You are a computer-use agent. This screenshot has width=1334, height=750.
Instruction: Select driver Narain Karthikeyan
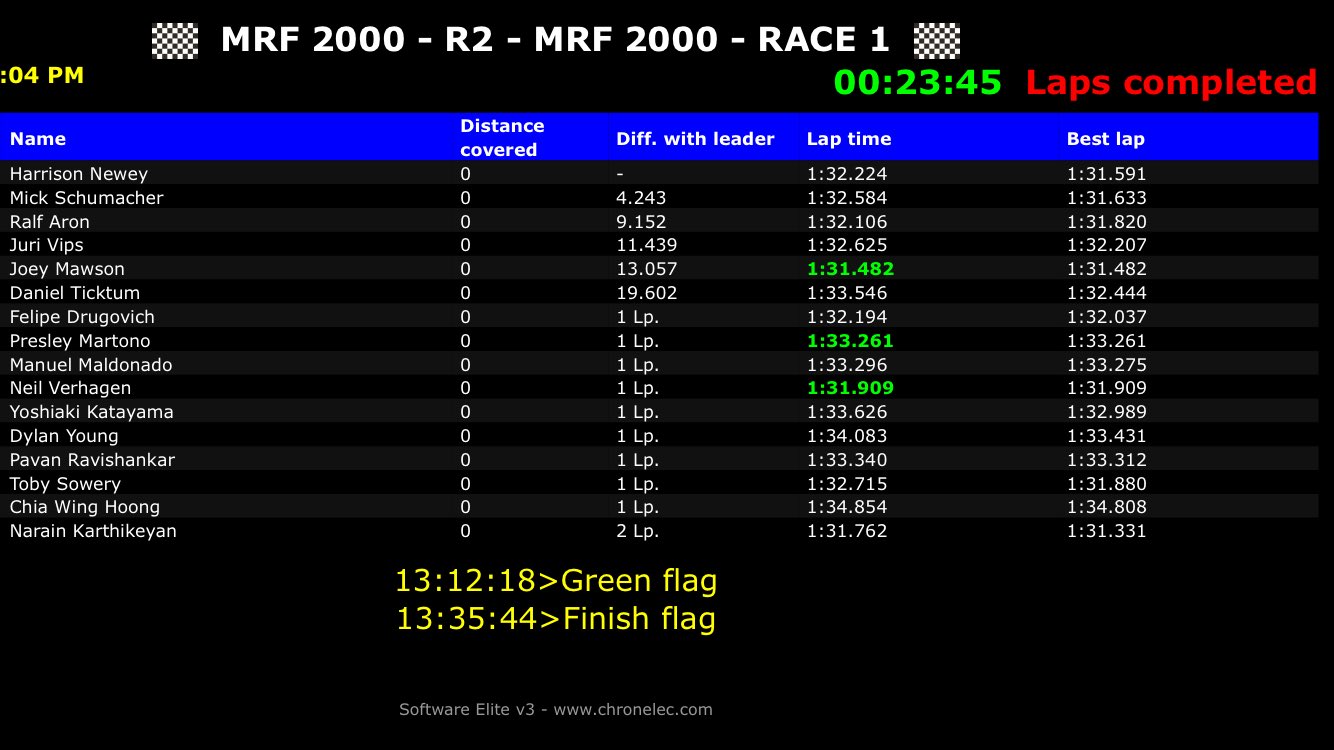(93, 531)
